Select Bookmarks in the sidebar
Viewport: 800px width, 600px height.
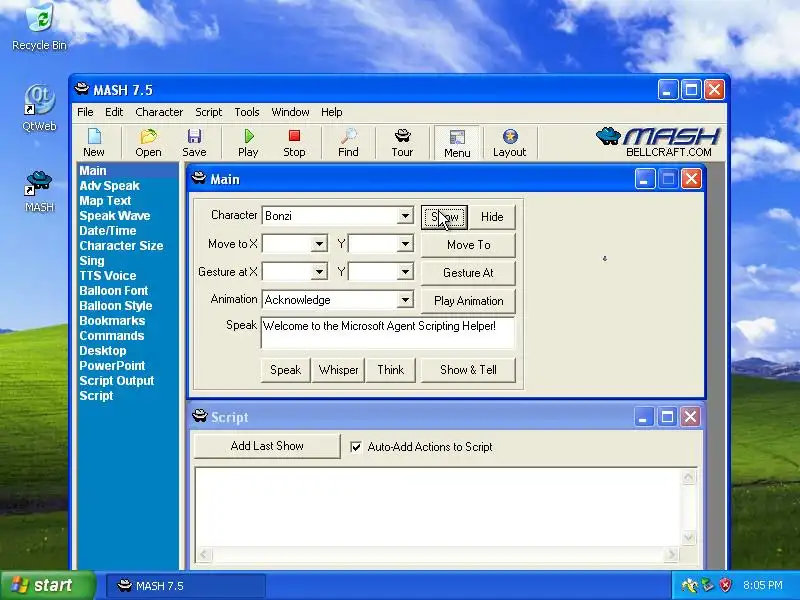click(x=112, y=321)
